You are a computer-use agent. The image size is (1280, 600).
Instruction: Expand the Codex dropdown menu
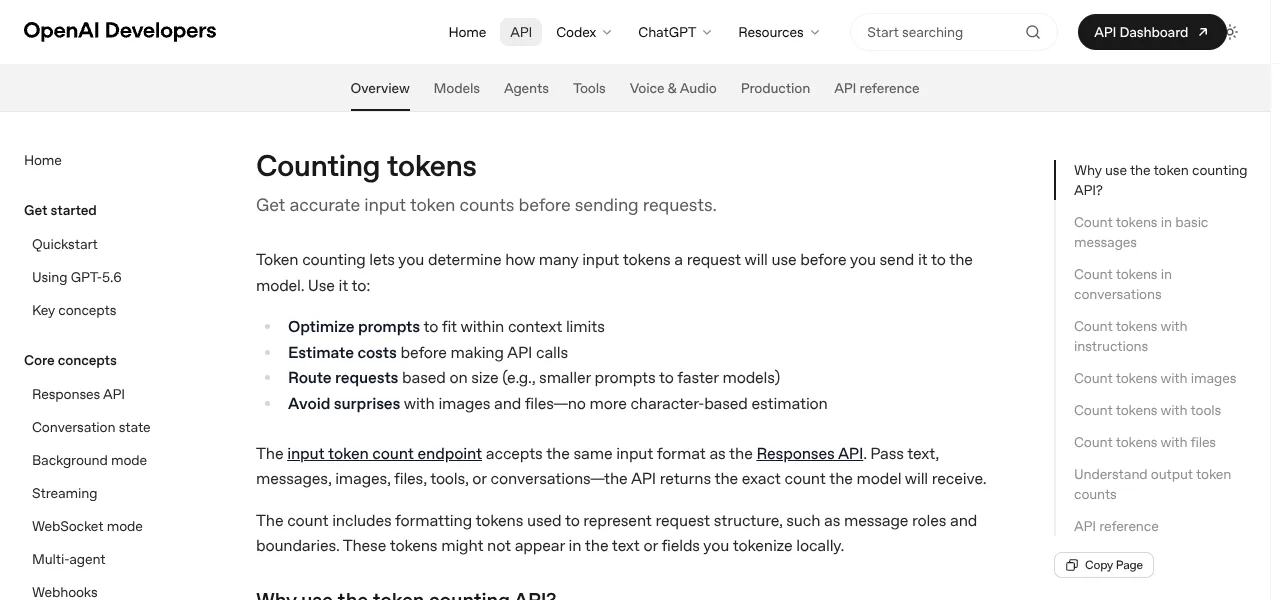584,32
